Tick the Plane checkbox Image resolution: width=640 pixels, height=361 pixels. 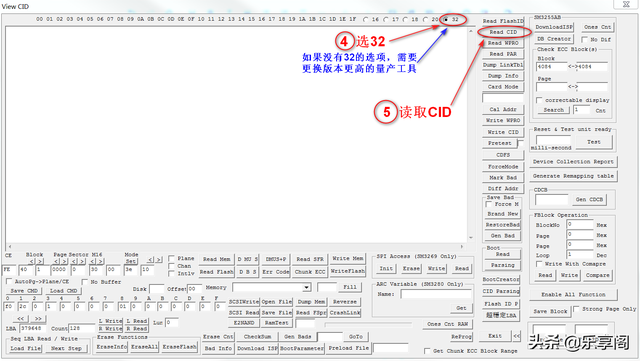(x=171, y=258)
